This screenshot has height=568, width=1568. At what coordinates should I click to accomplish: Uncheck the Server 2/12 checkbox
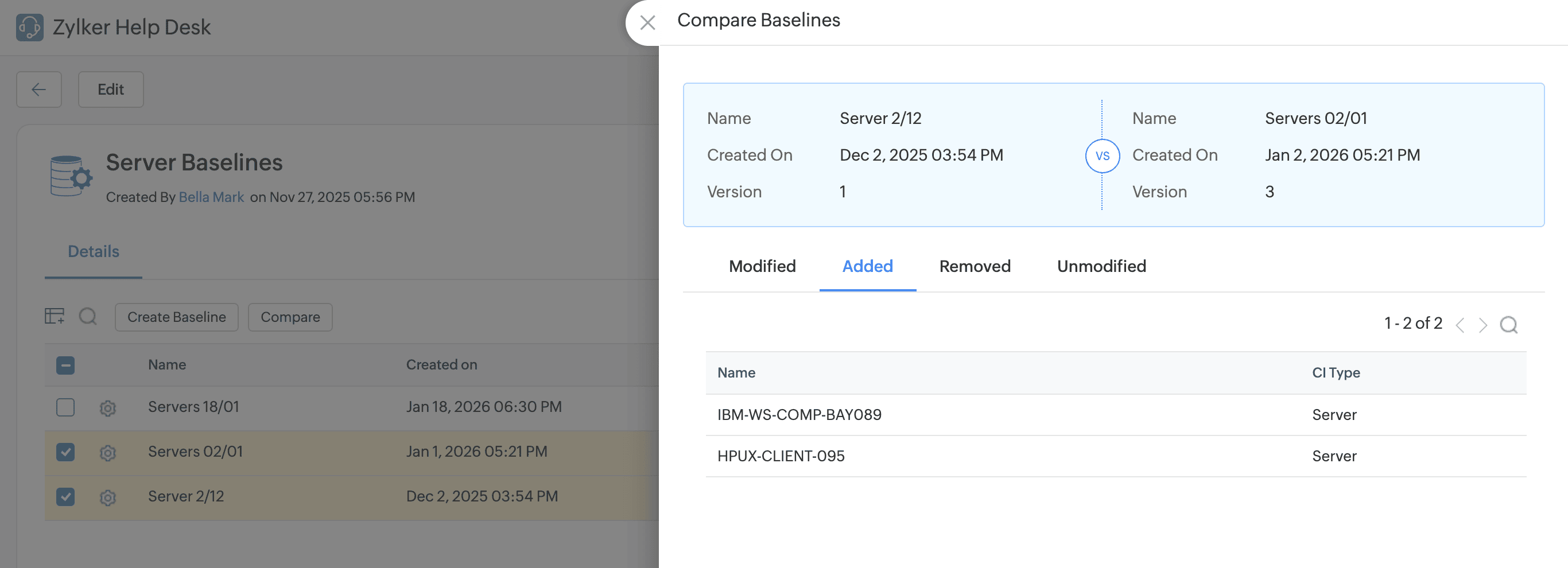tap(65, 497)
